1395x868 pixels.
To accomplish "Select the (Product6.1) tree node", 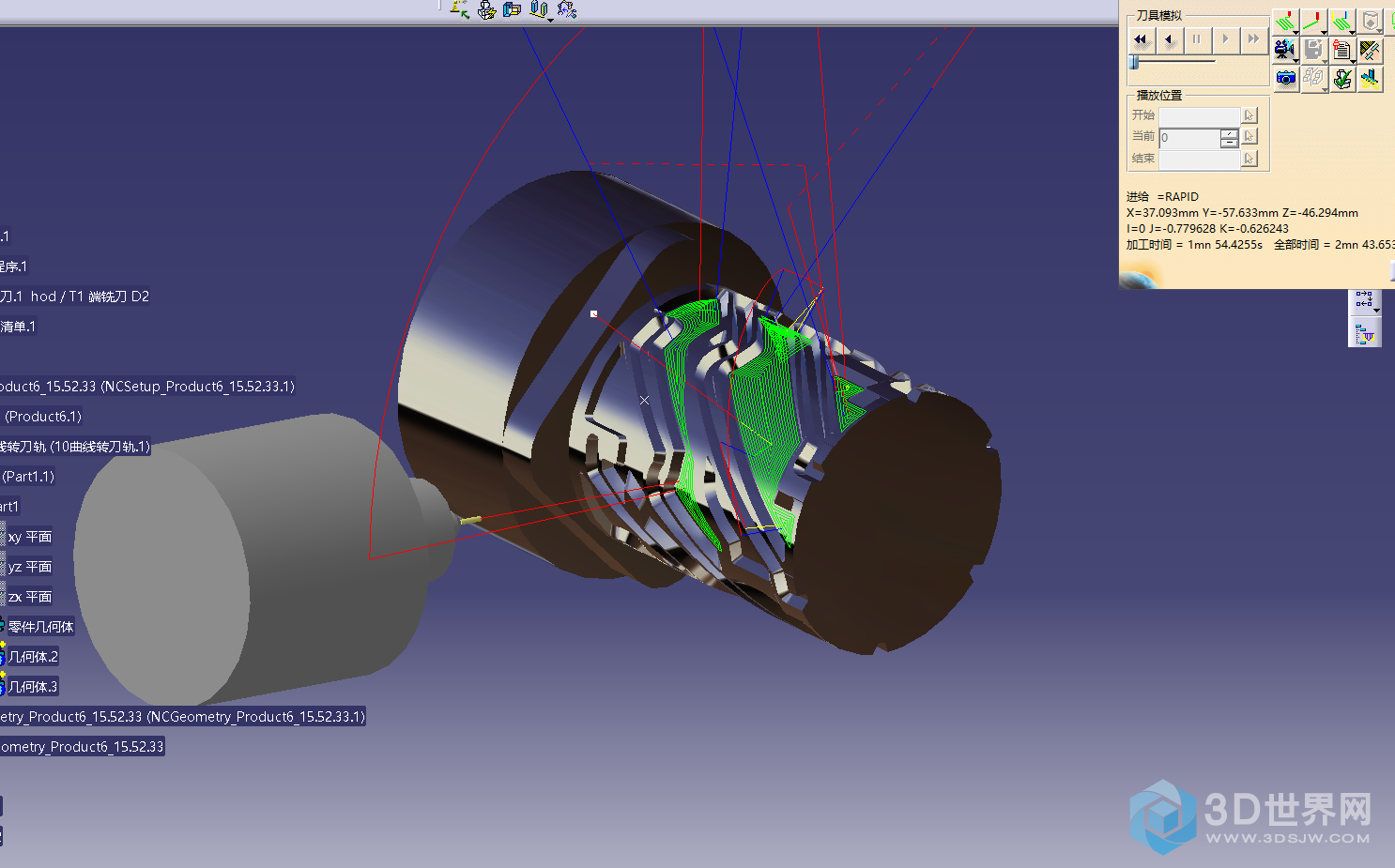I will click(43, 417).
